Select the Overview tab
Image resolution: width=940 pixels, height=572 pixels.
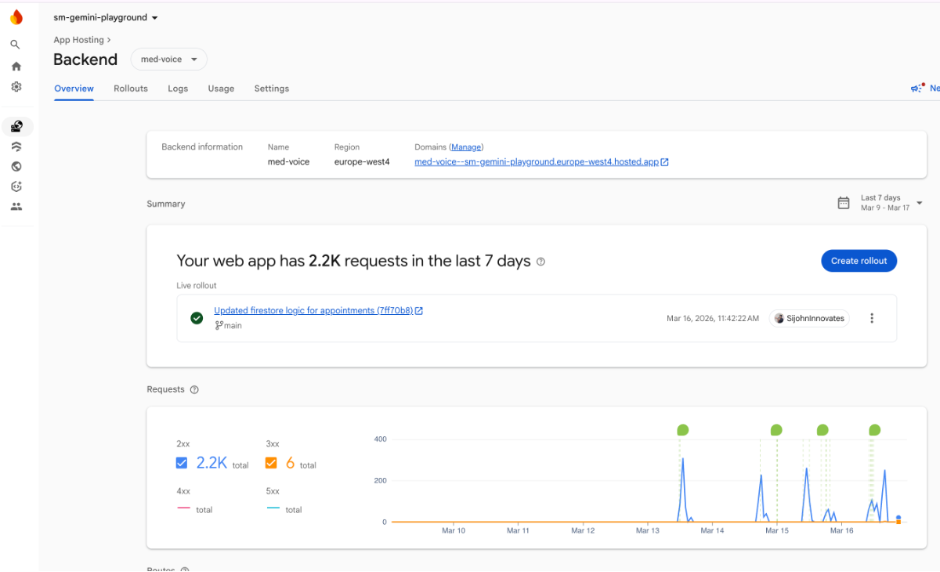(x=74, y=89)
